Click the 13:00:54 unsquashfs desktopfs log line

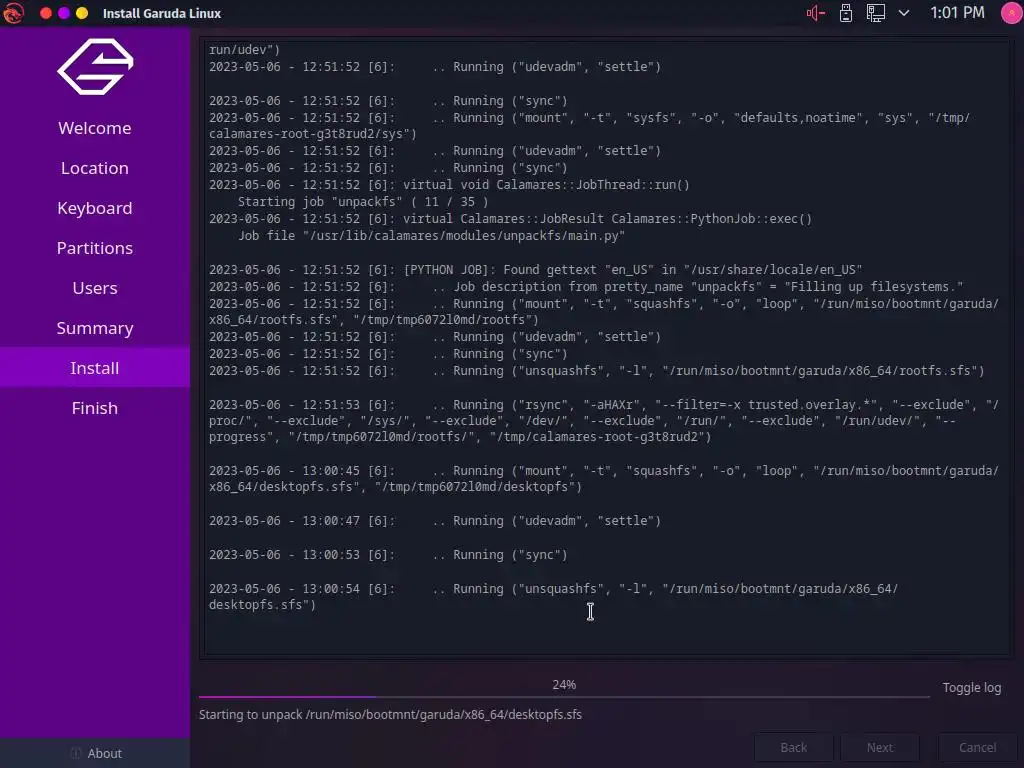[x=553, y=597]
